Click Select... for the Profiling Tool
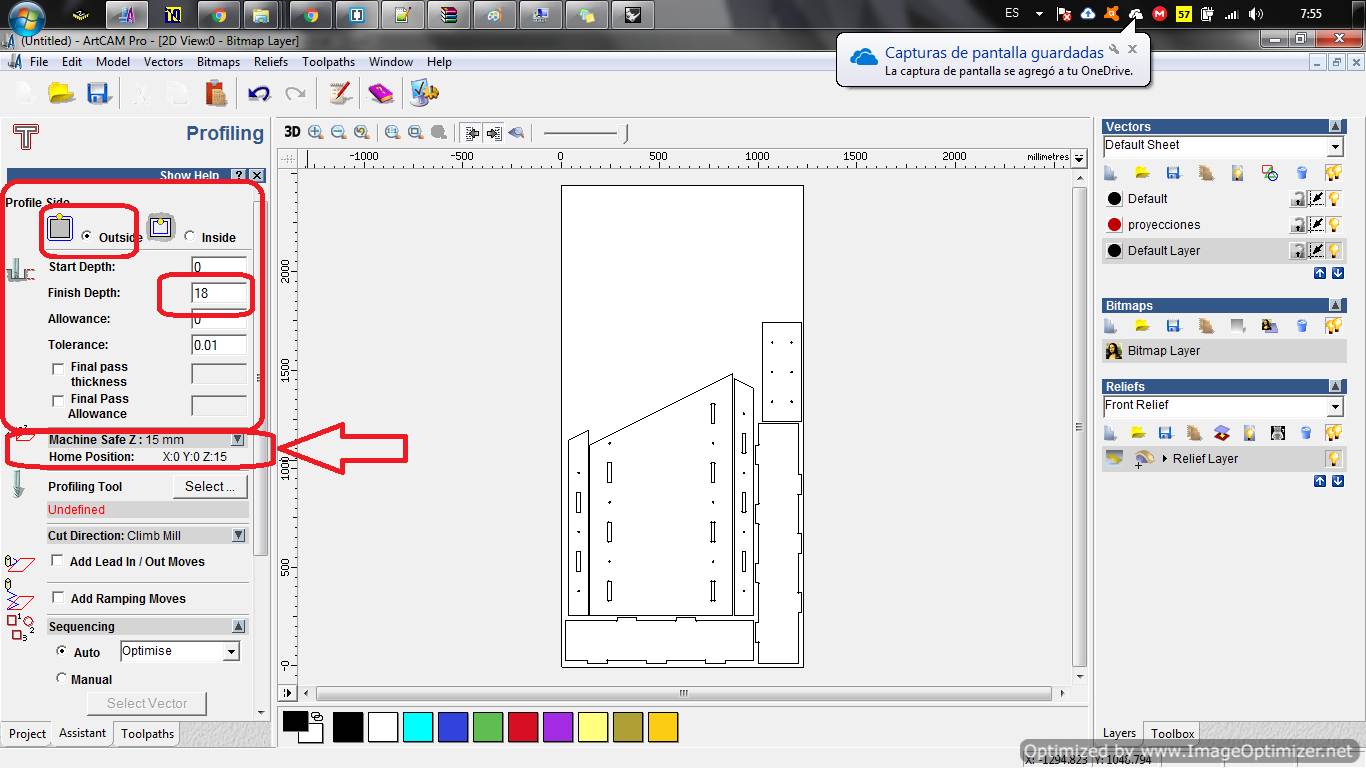1366x768 pixels. [x=210, y=487]
